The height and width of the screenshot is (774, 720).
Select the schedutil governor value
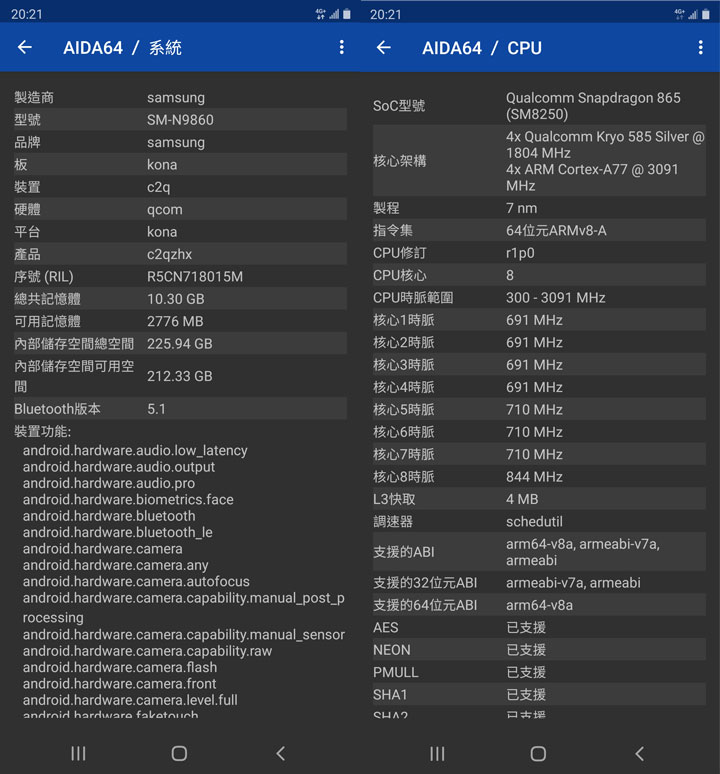pyautogui.click(x=534, y=521)
